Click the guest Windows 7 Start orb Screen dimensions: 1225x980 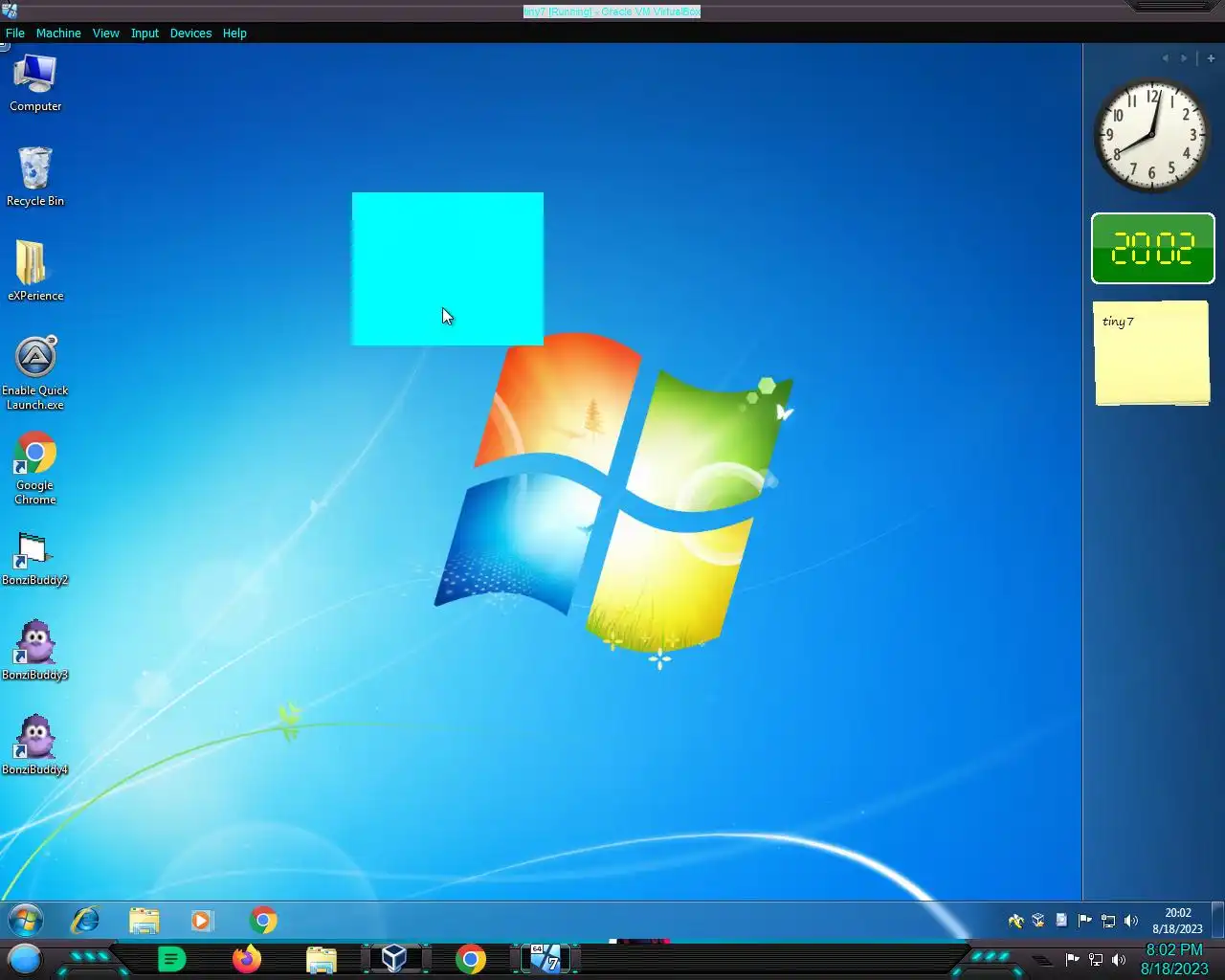[x=26, y=921]
